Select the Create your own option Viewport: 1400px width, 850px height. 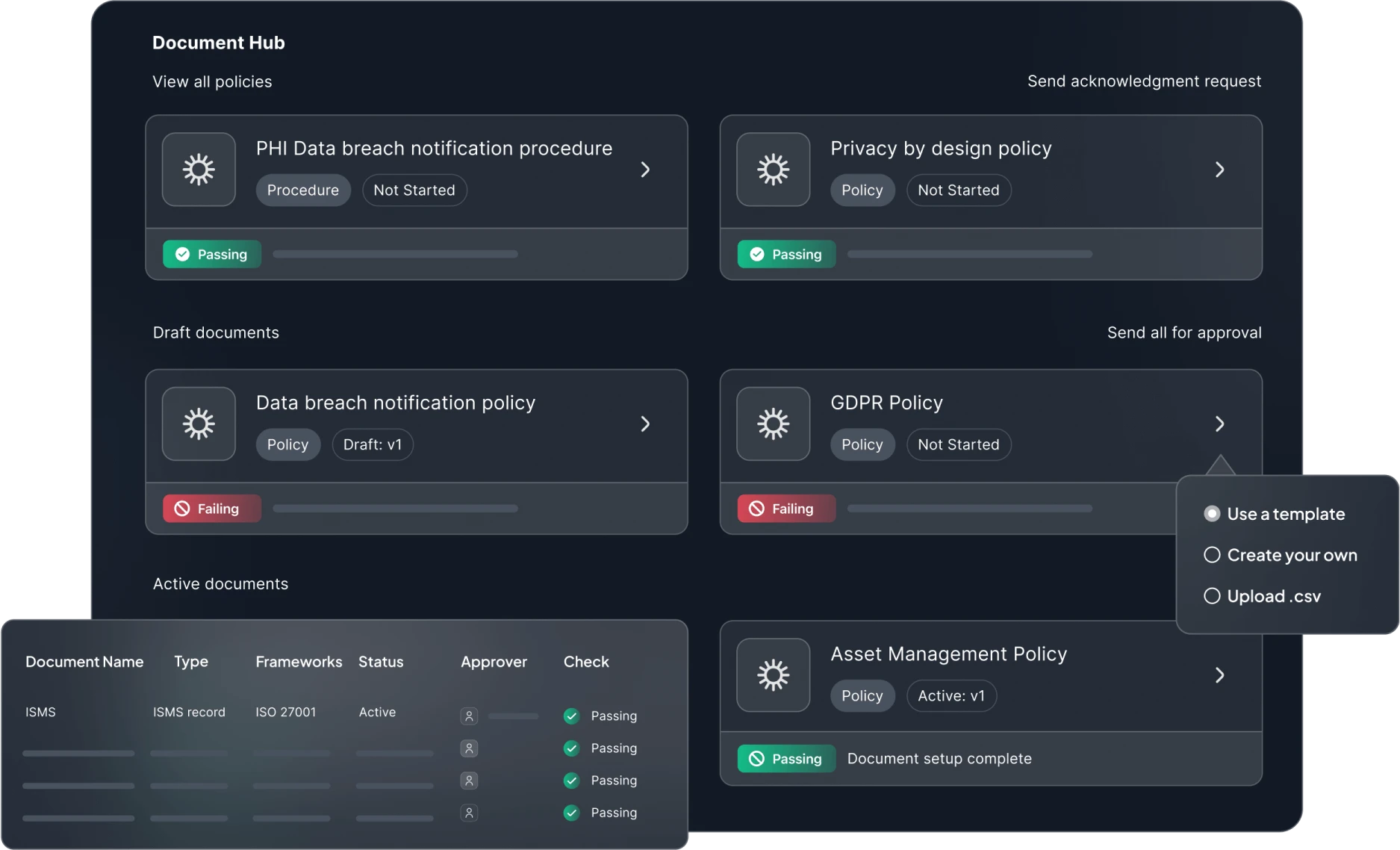tap(1212, 555)
